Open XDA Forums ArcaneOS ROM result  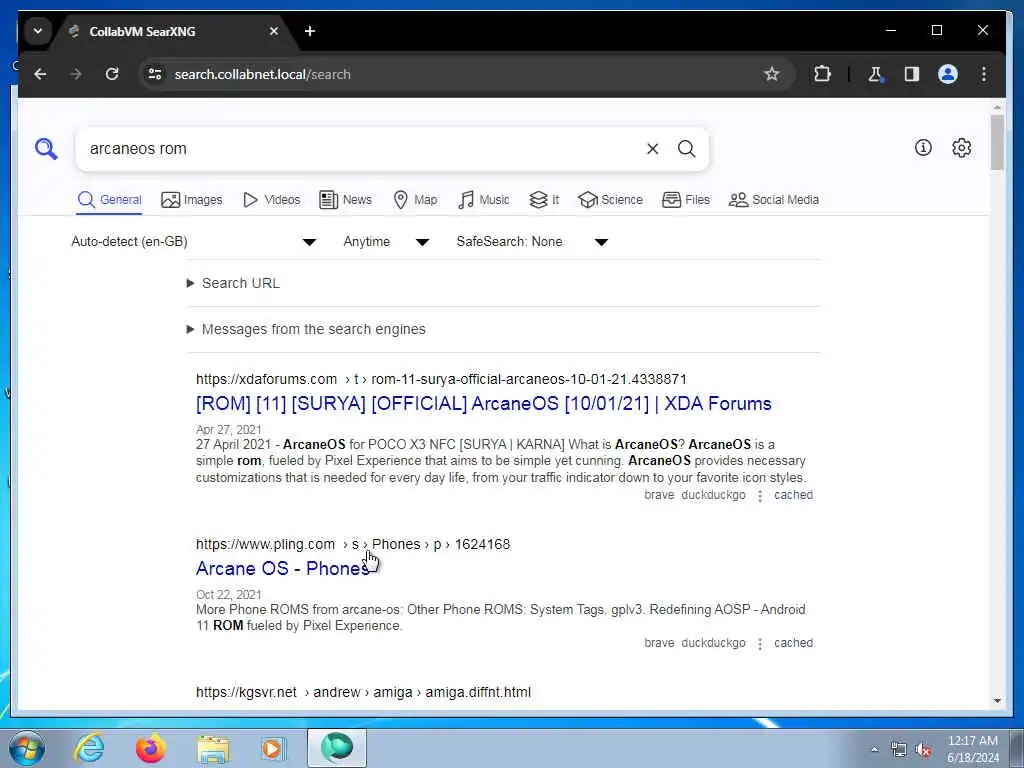(x=483, y=404)
